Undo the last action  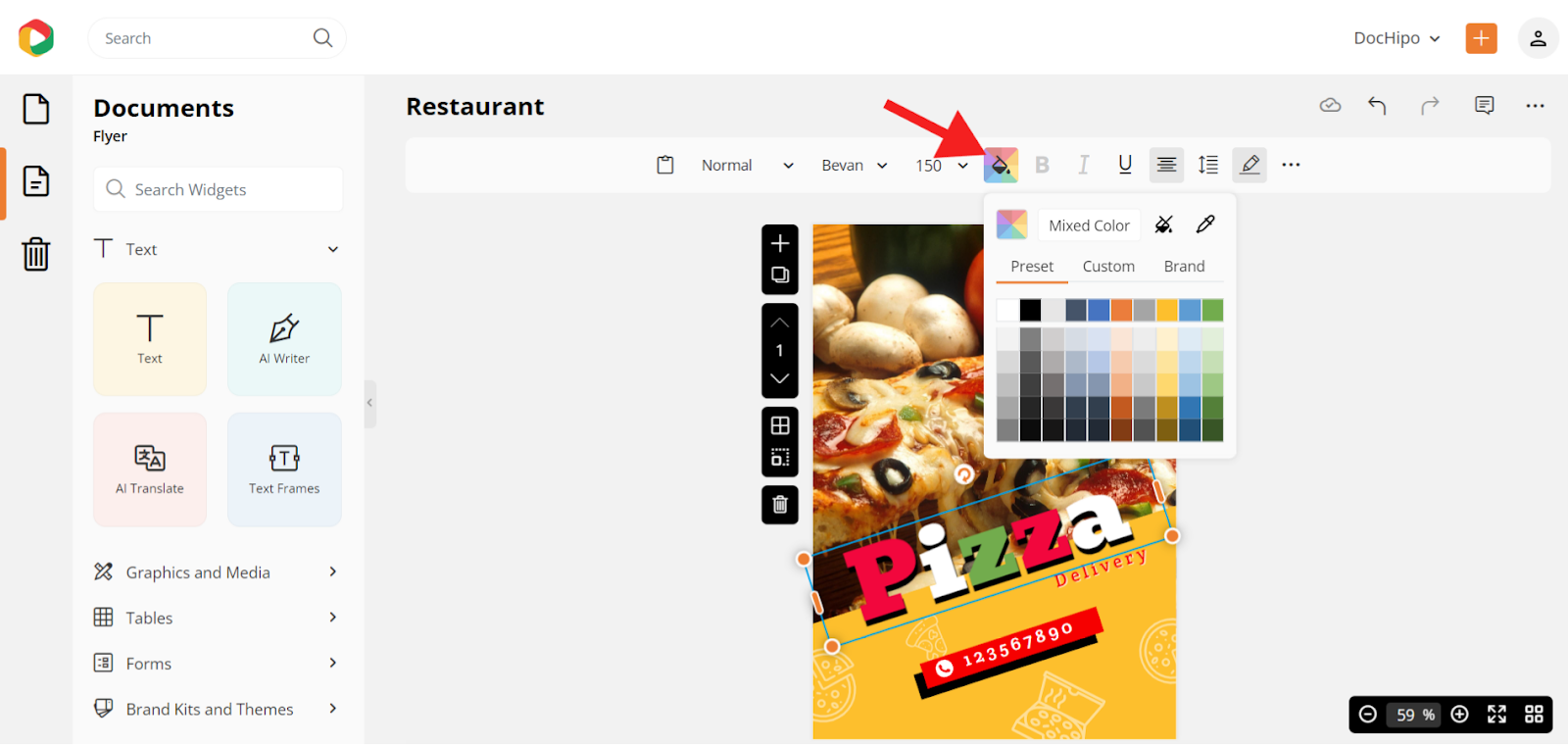(1377, 105)
